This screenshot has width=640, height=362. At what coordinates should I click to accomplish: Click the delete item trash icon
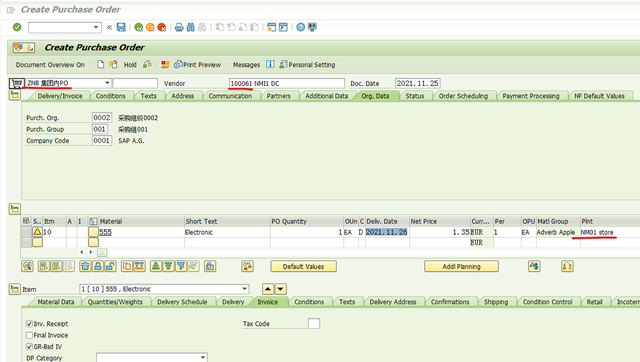[85, 267]
